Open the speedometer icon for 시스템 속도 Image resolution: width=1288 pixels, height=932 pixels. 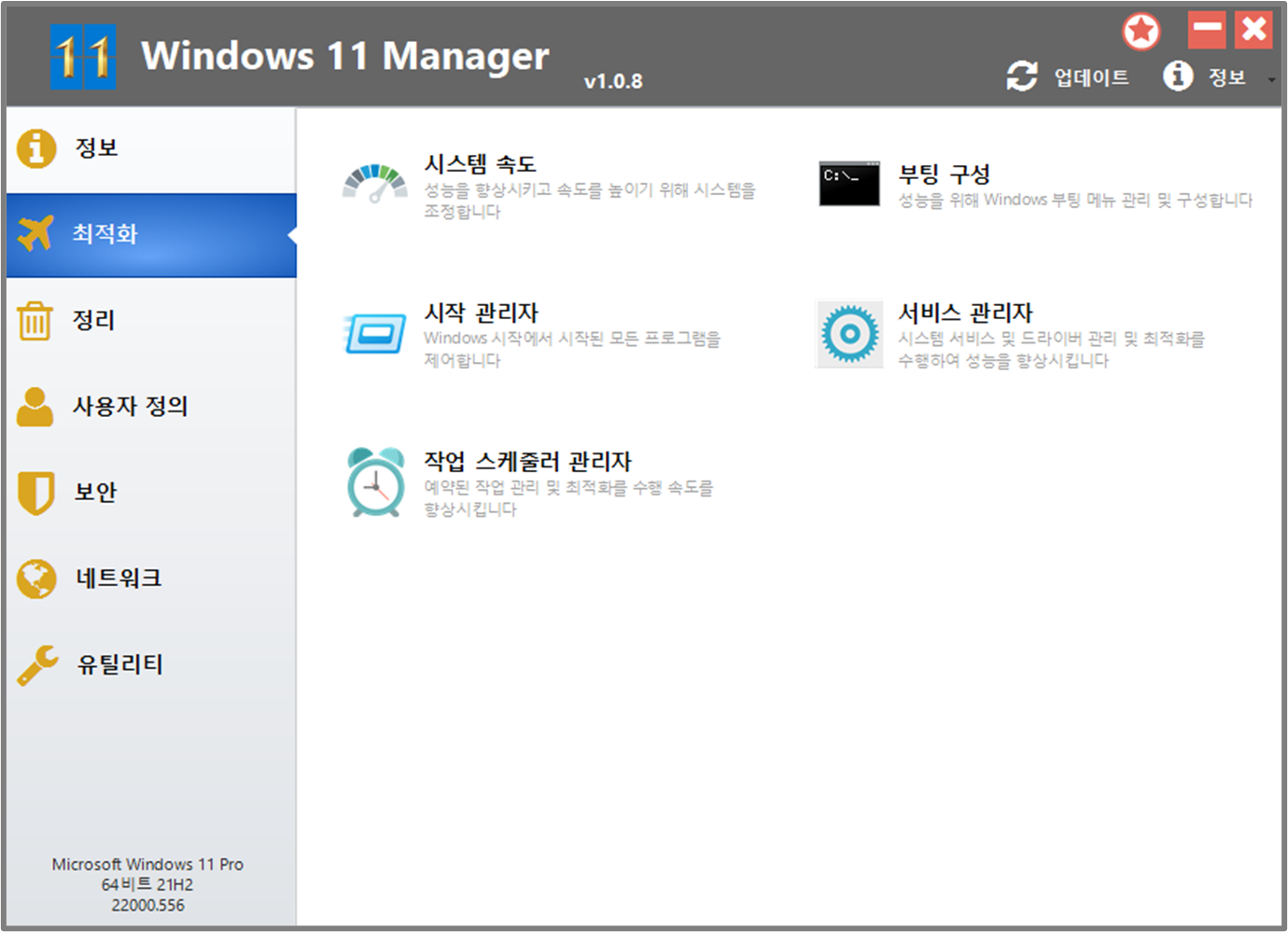(x=375, y=184)
